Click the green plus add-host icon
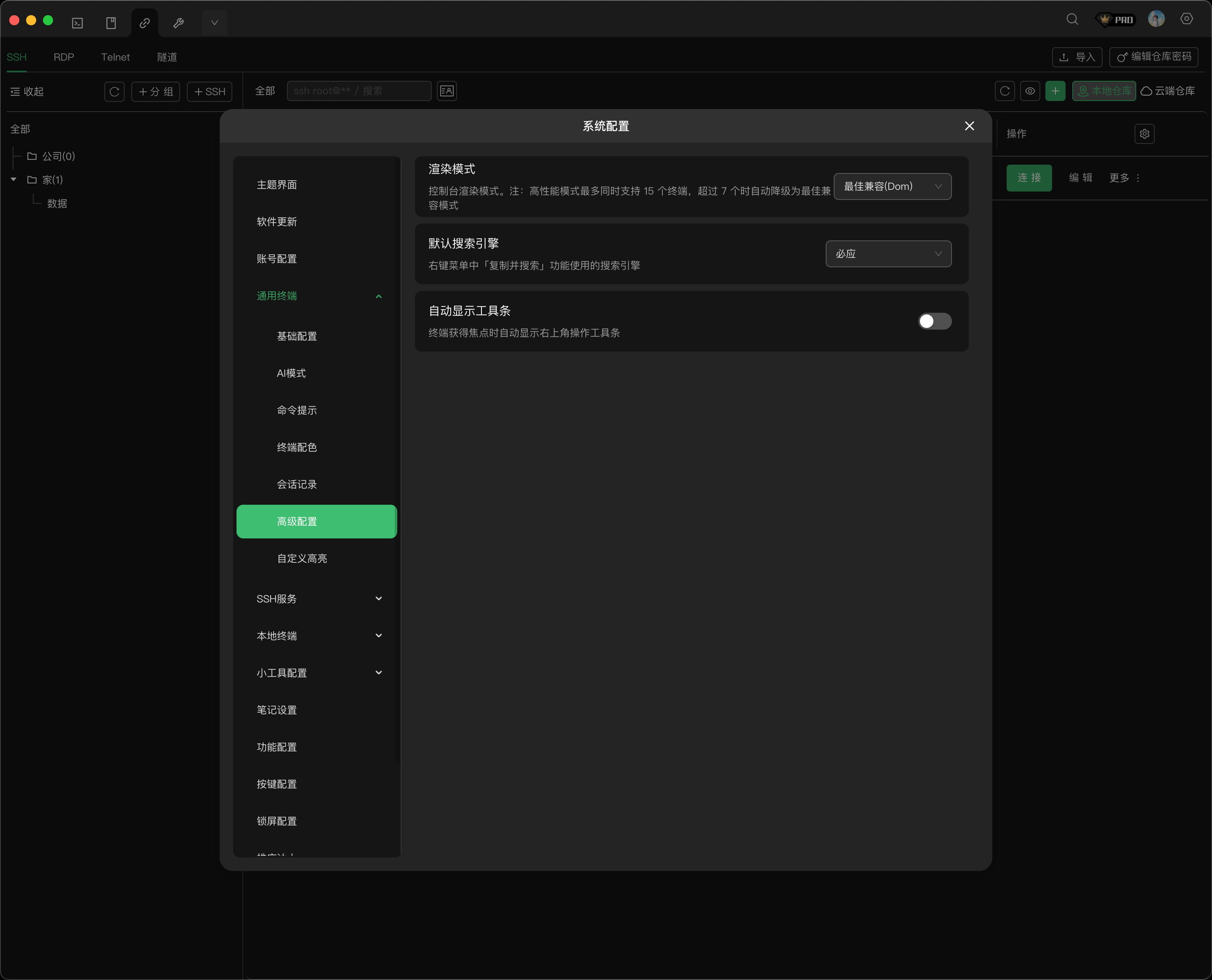 pos(1055,91)
